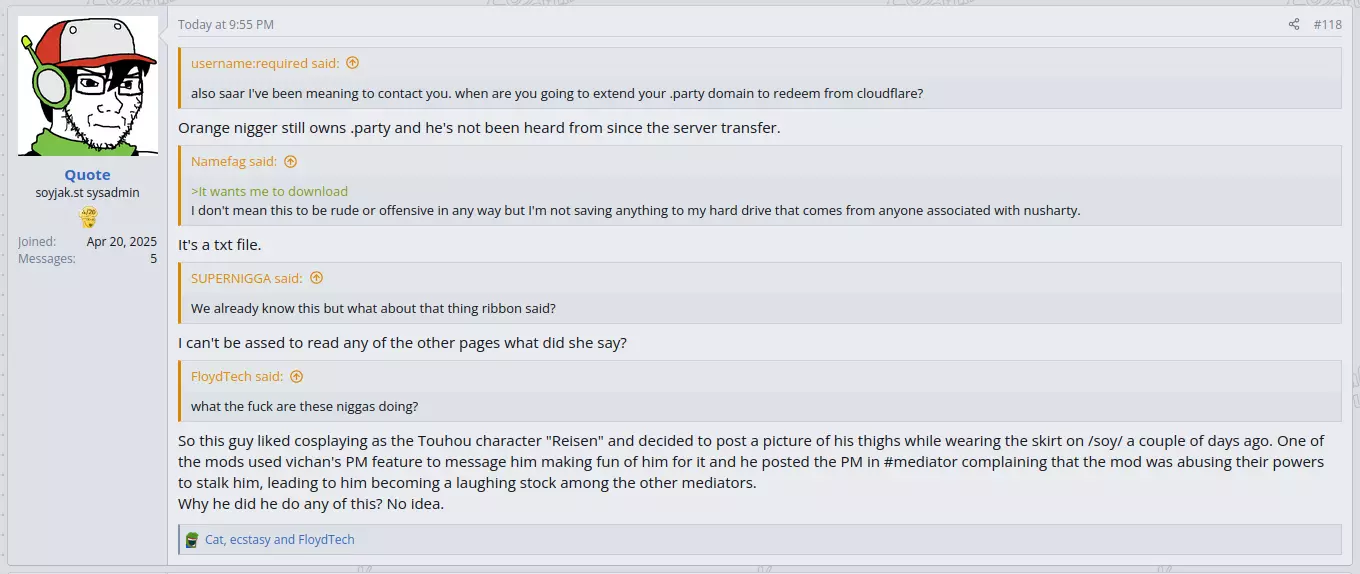Image resolution: width=1360 pixels, height=574 pixels.
Task: Open the "Quote" username profile link
Action: point(88,175)
